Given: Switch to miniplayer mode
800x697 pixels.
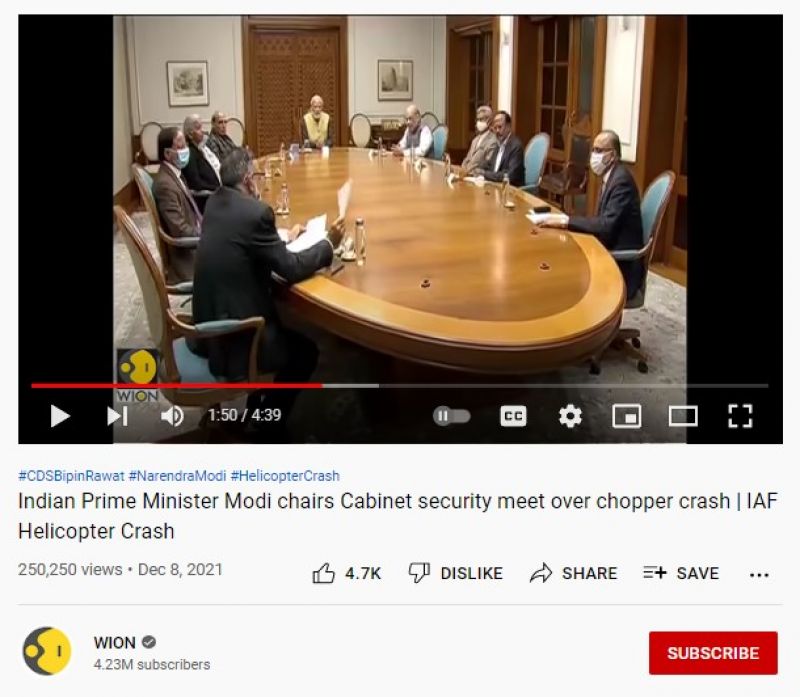Looking at the screenshot, I should (627, 416).
